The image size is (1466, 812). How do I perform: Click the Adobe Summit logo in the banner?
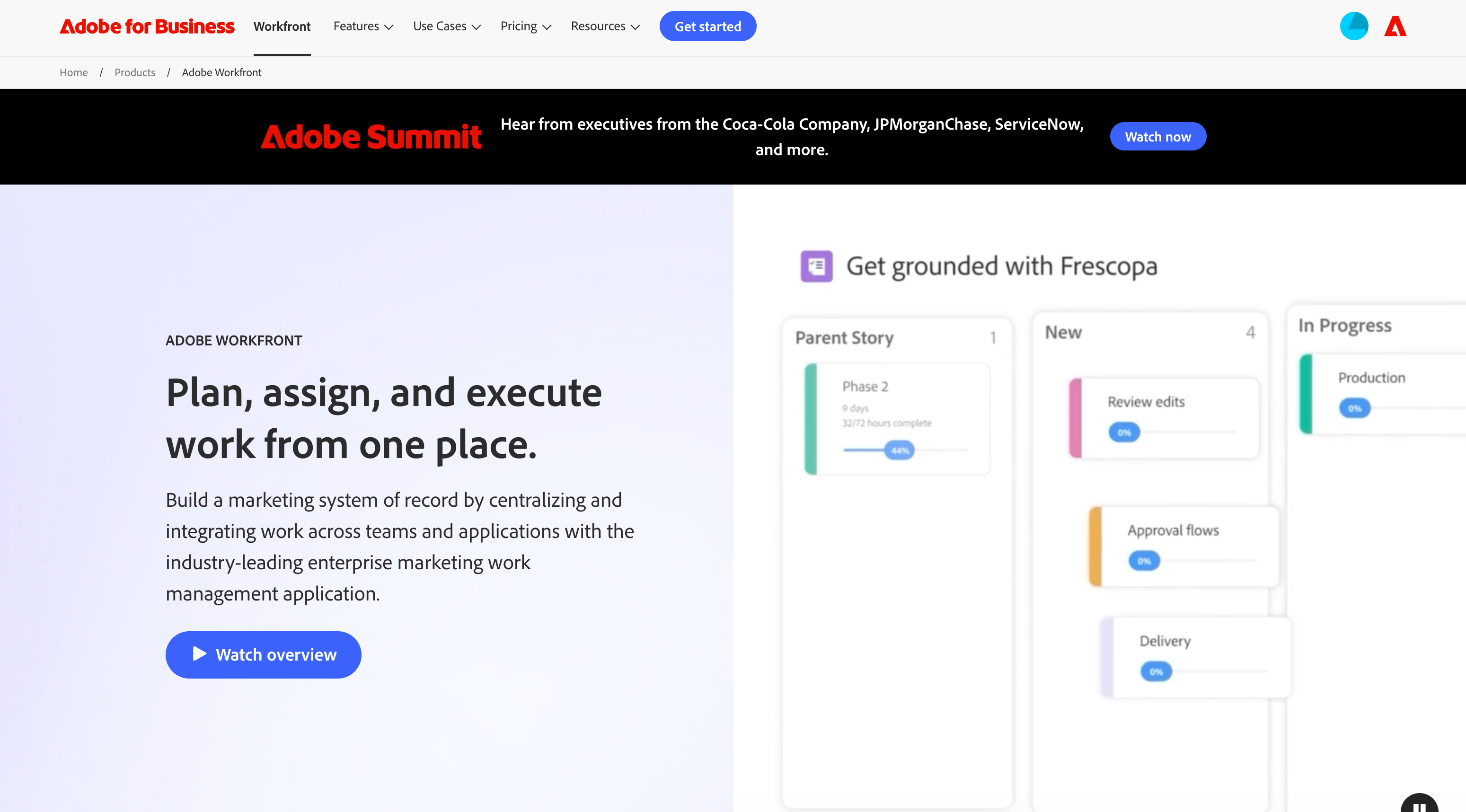point(371,136)
